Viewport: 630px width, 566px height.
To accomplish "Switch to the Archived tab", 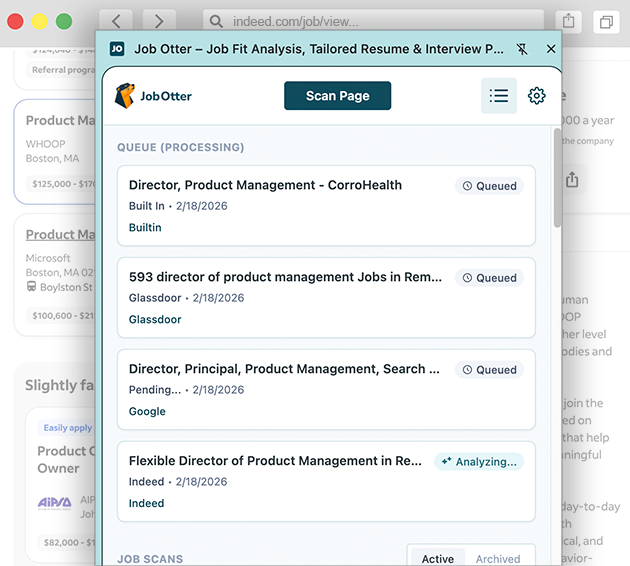I will pos(498,558).
